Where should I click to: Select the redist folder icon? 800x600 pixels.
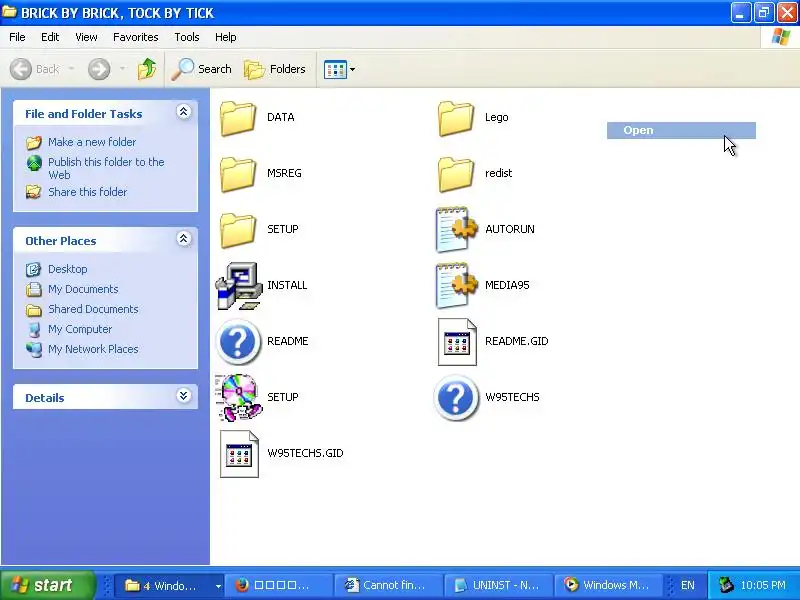[456, 174]
